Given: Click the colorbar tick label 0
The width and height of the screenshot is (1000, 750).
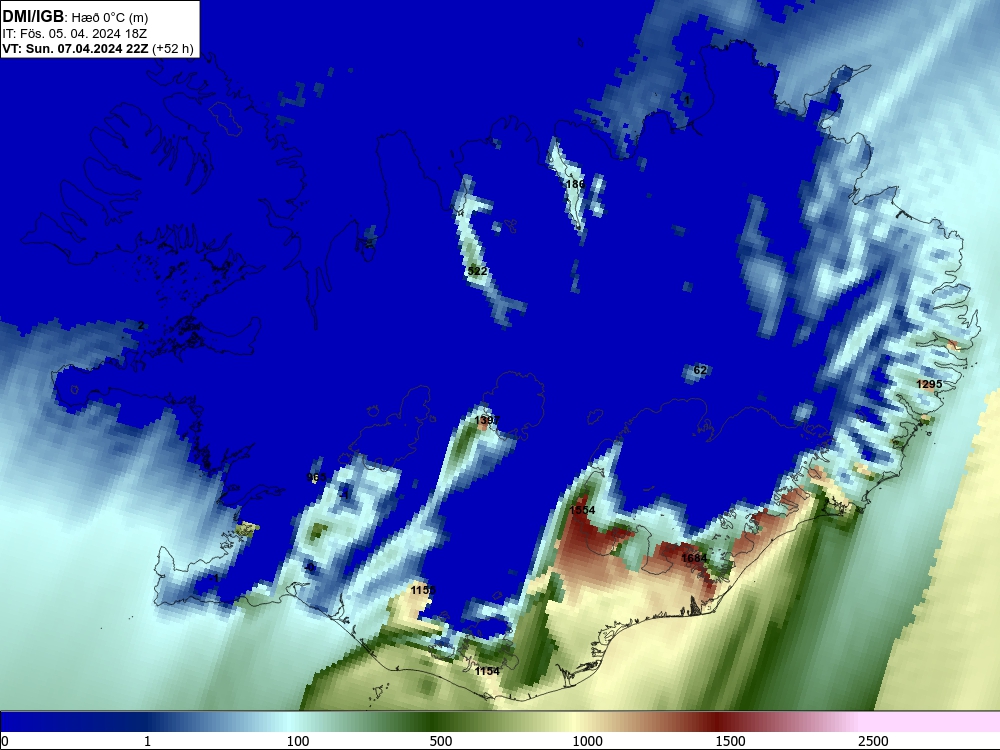Looking at the screenshot, I should pyautogui.click(x=6, y=741).
